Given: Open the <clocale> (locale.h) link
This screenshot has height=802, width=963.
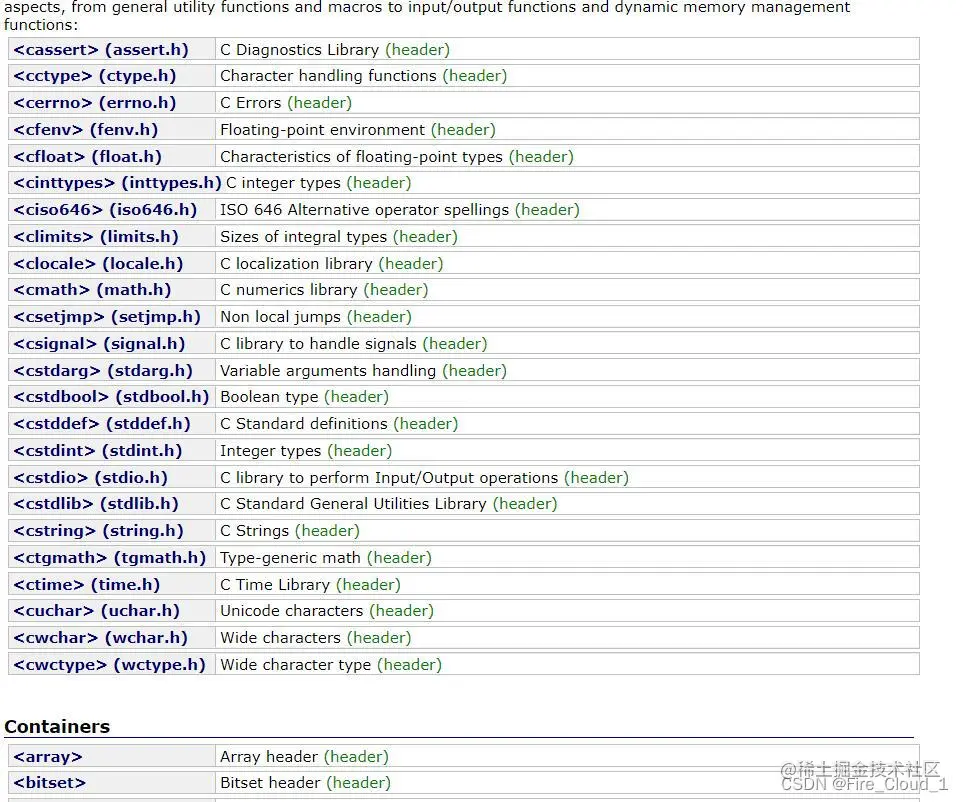Looking at the screenshot, I should 98,263.
